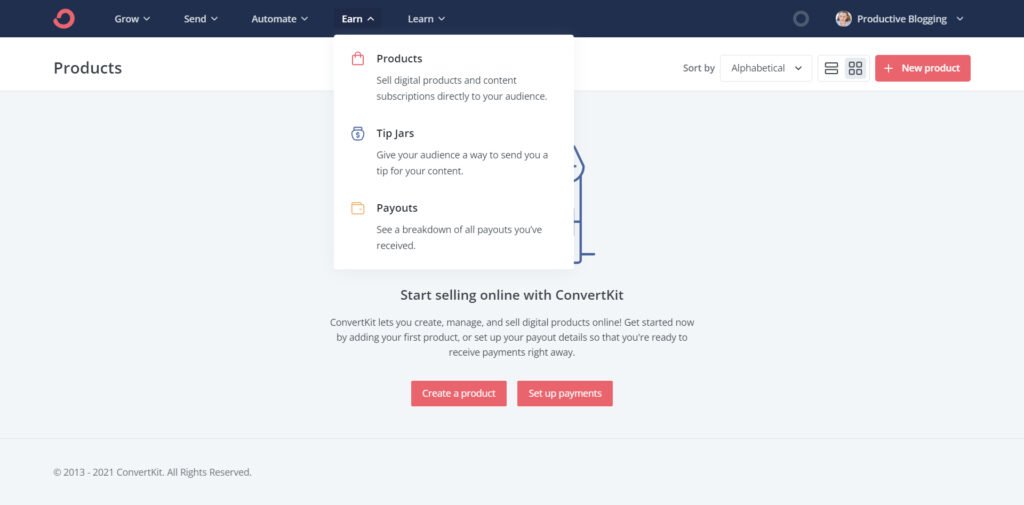Click 'Give your audience a way' description
1024x505 pixels.
pyautogui.click(x=462, y=163)
